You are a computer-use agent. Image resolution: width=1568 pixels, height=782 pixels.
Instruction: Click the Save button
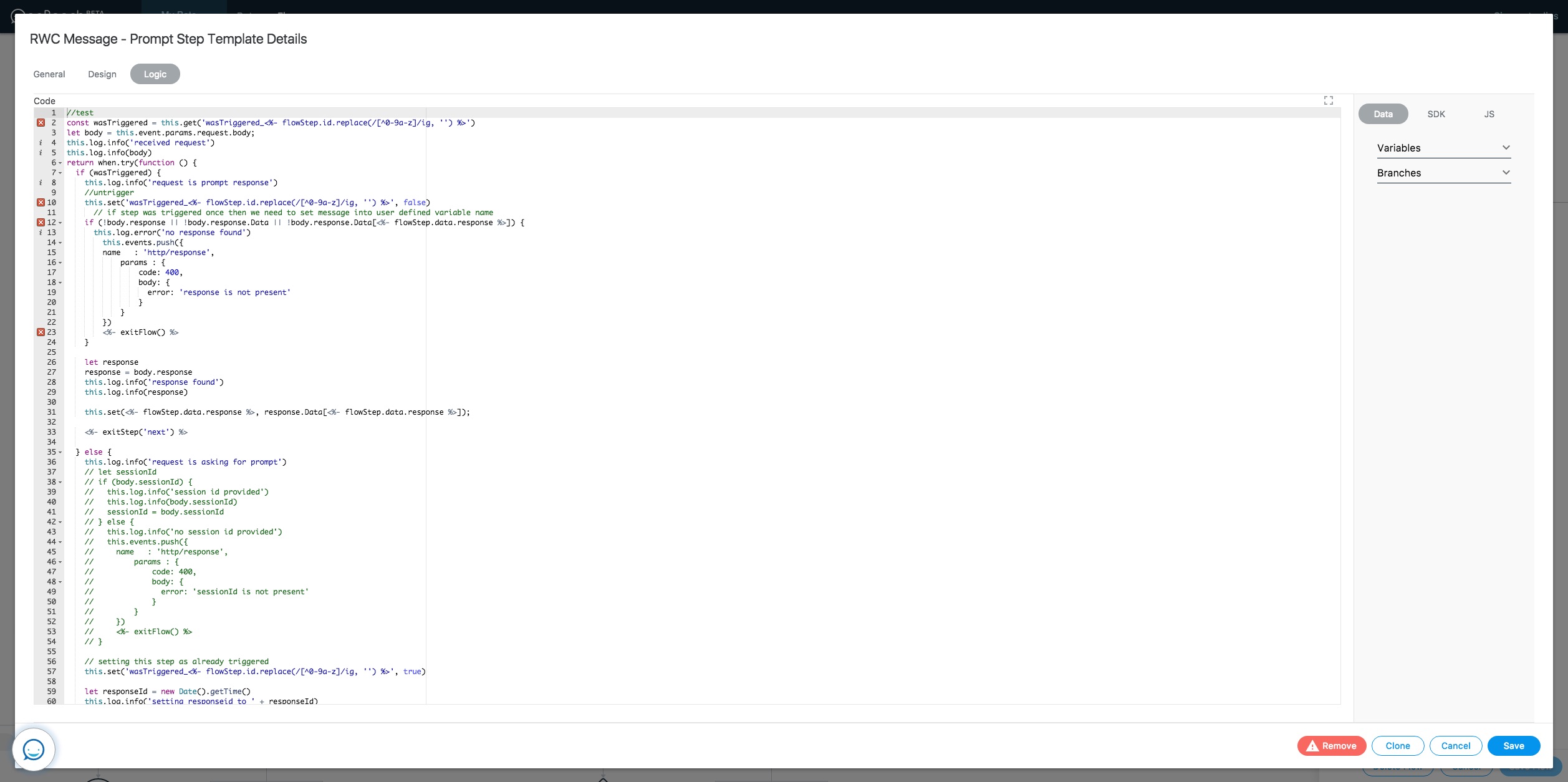coord(1513,746)
